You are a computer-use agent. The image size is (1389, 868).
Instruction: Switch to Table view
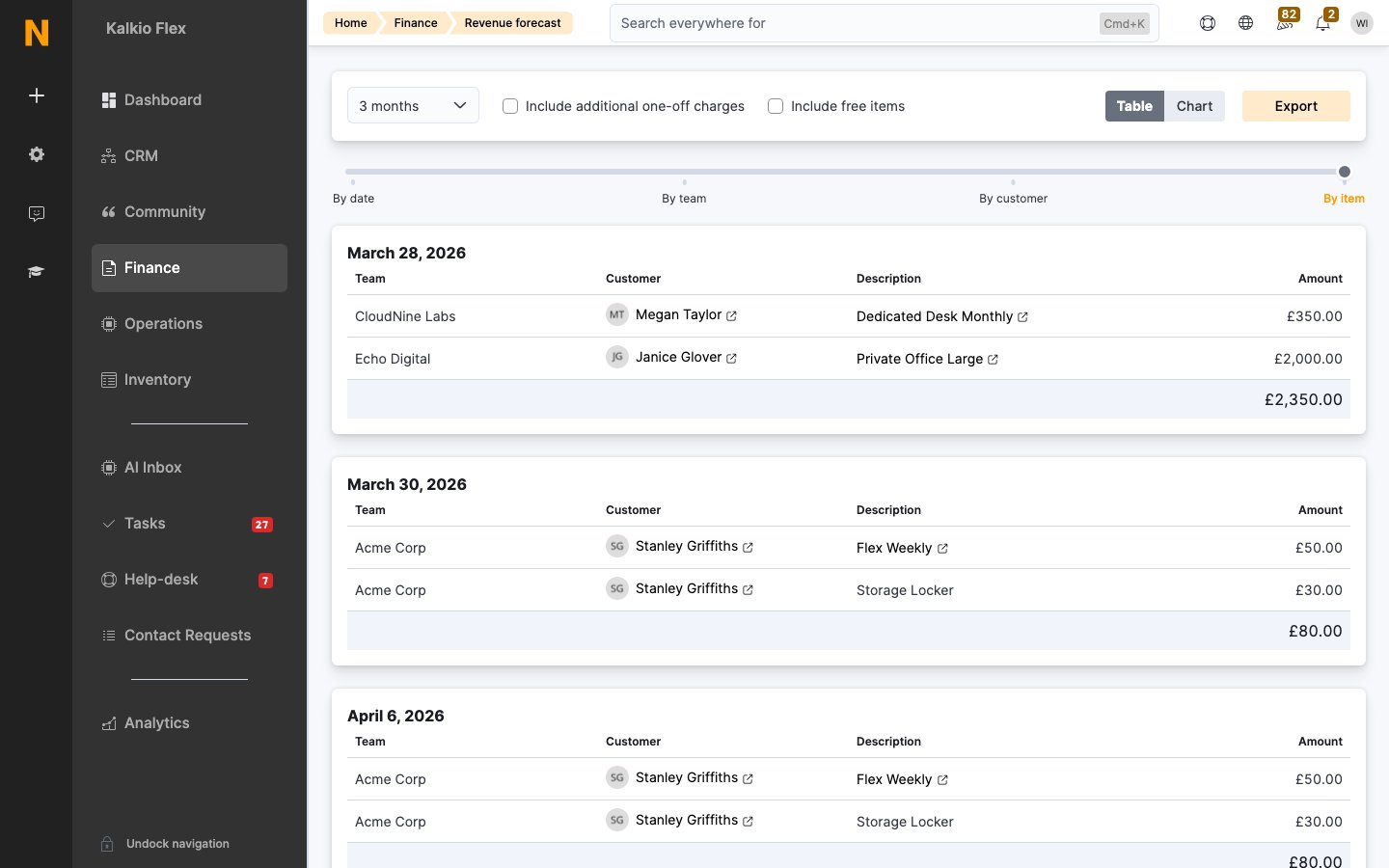tap(1134, 106)
